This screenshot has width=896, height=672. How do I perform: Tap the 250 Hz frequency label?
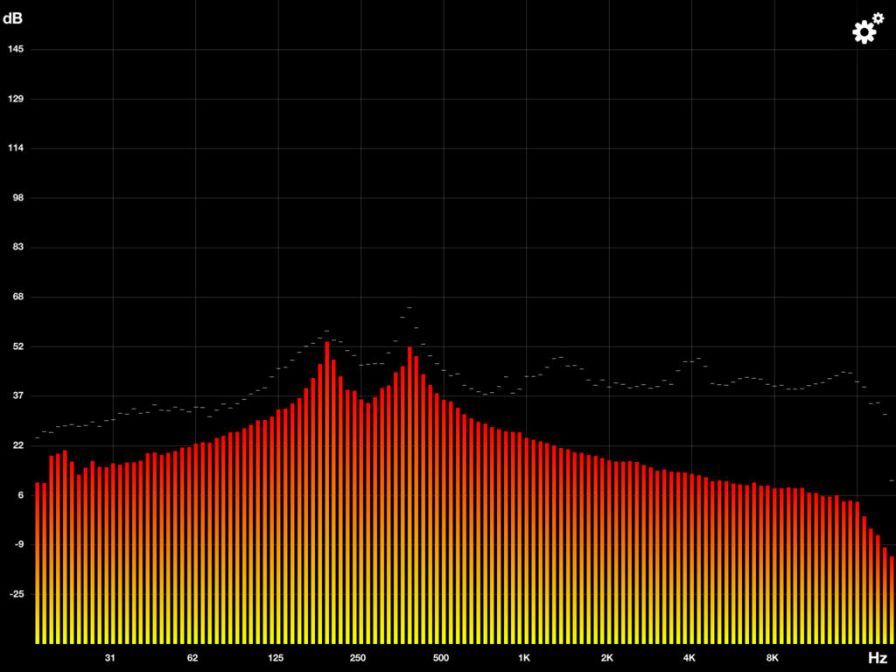(x=358, y=658)
